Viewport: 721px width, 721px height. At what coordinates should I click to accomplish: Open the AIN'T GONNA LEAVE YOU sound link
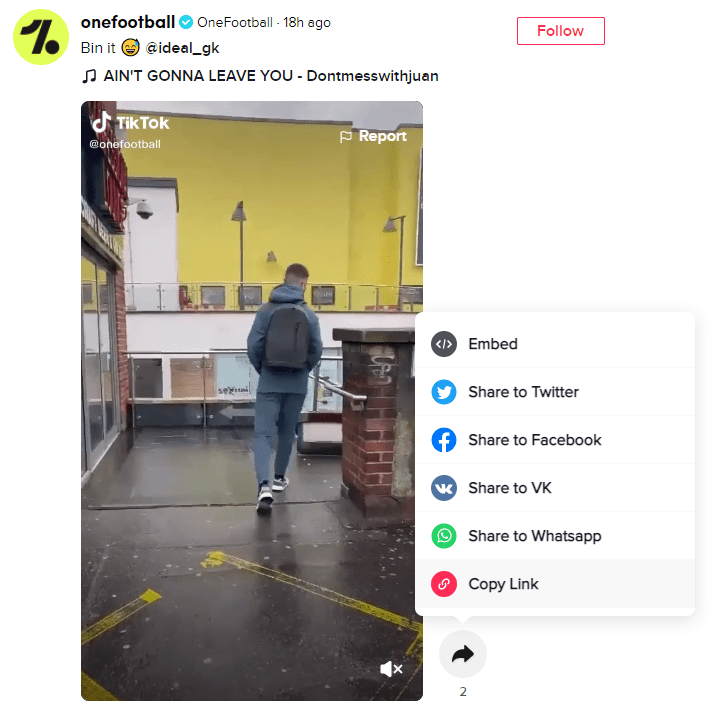271,76
